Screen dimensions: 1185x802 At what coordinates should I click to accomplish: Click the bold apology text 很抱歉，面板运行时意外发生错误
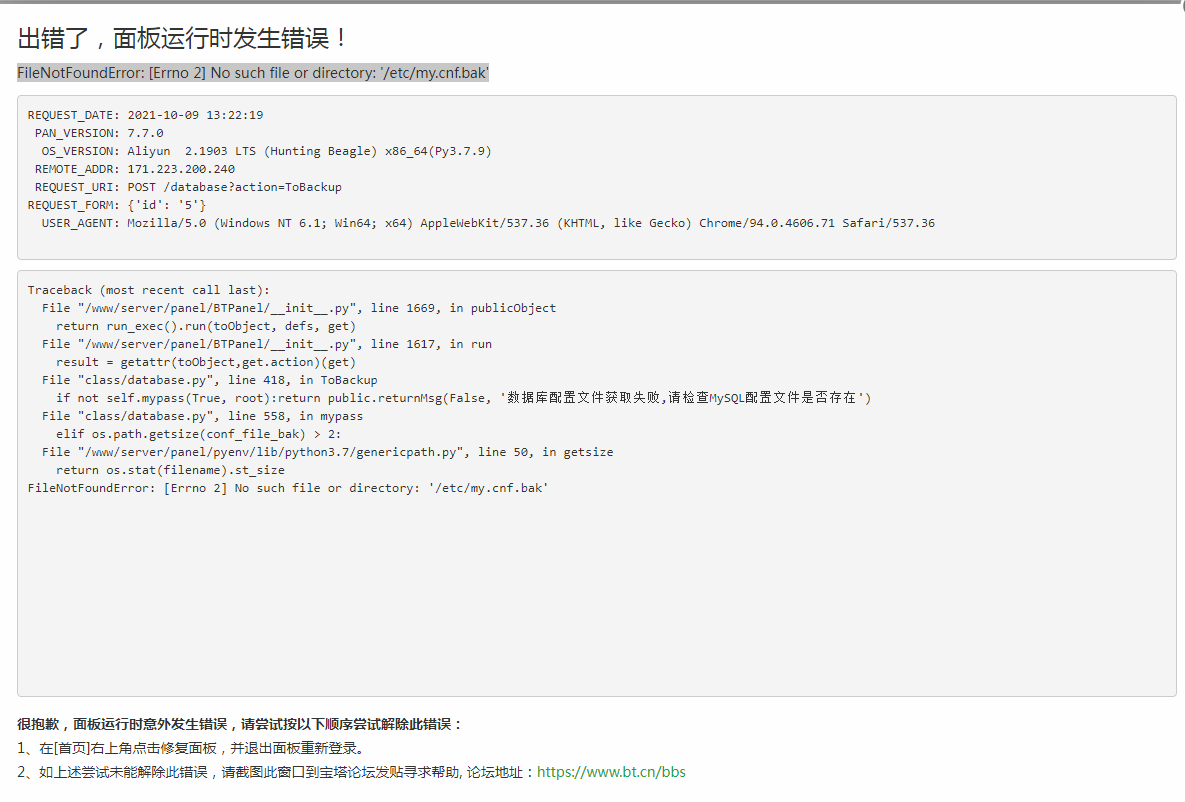pos(122,724)
